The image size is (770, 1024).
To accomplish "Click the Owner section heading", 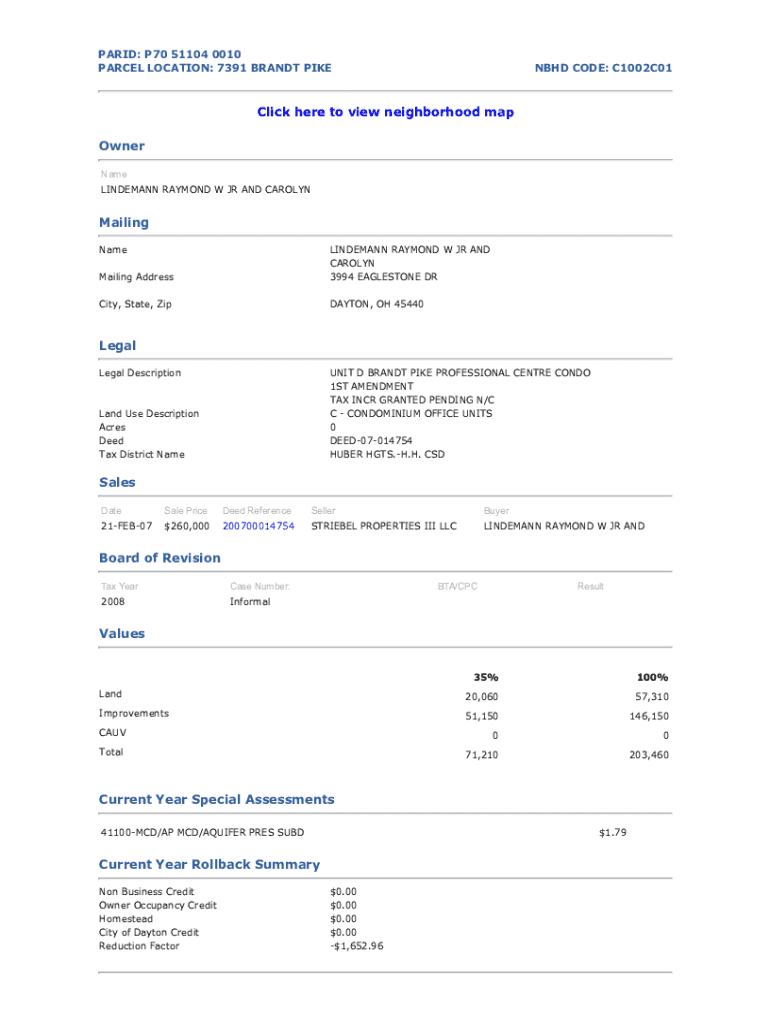I will 121,146.
